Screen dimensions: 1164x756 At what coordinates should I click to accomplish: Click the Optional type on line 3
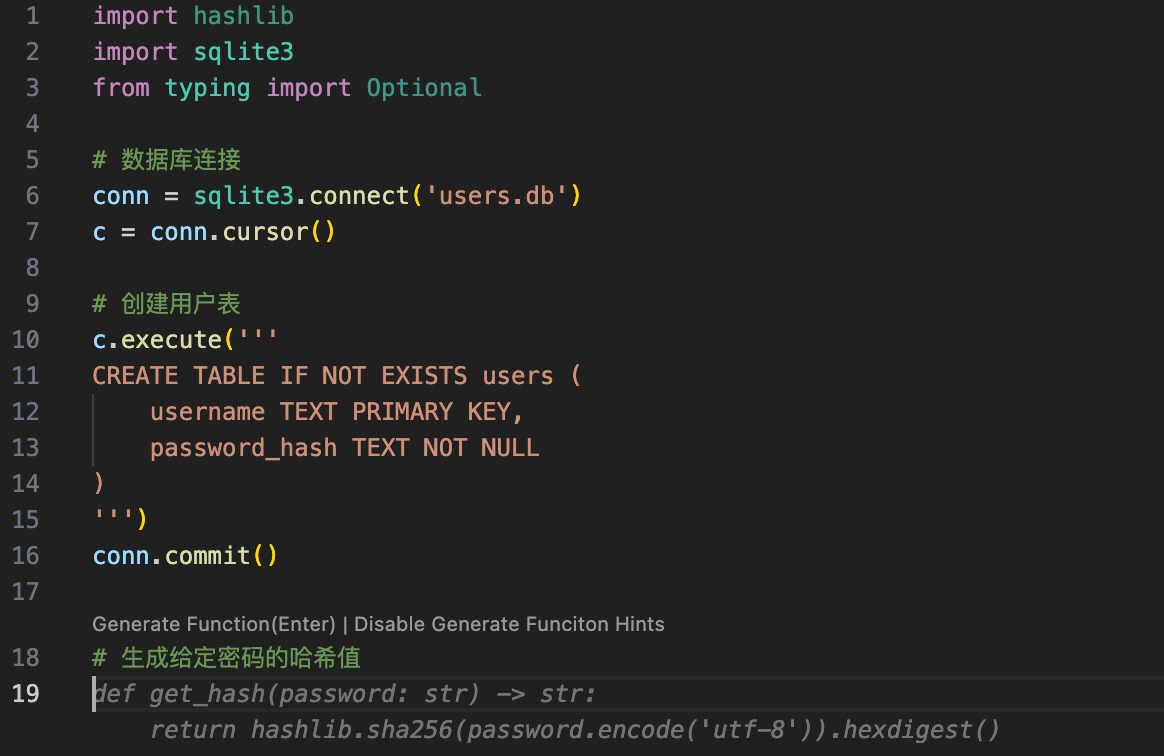[424, 88]
